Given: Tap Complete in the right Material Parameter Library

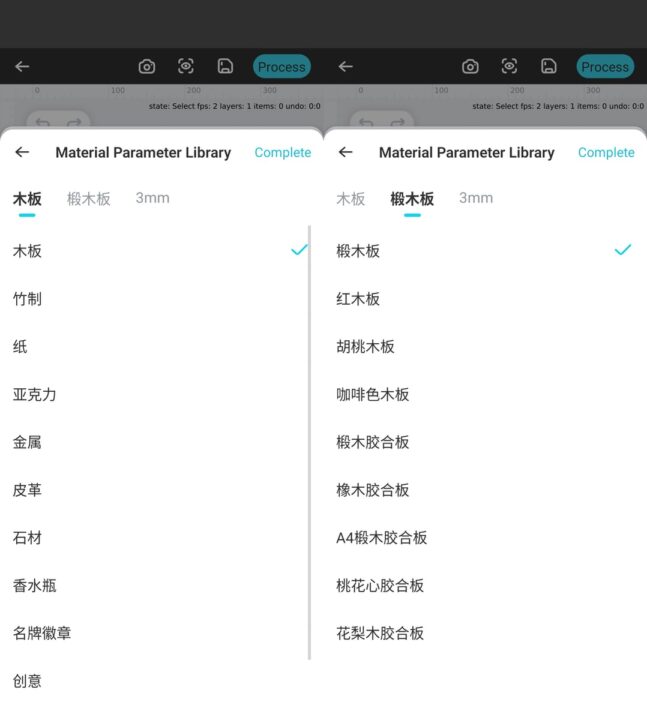Looking at the screenshot, I should [606, 153].
